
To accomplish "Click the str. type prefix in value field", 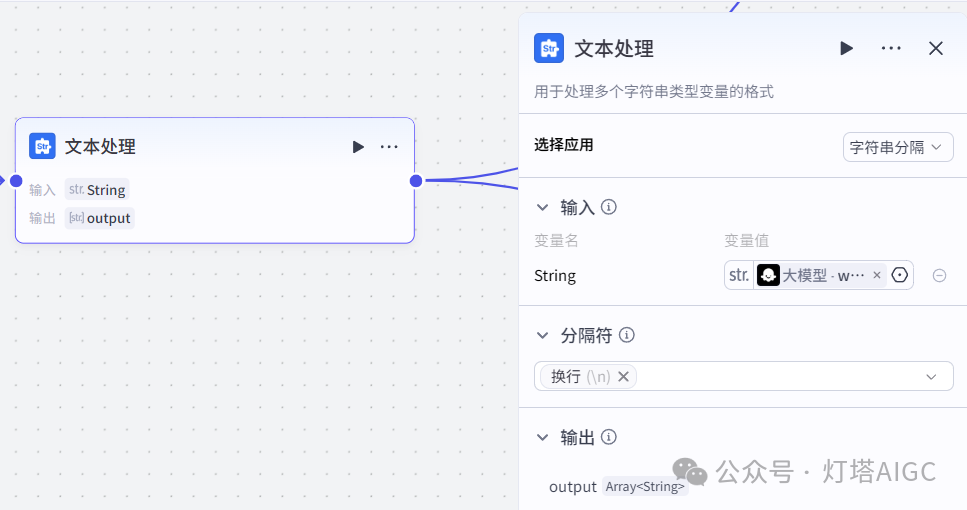I will 739,275.
